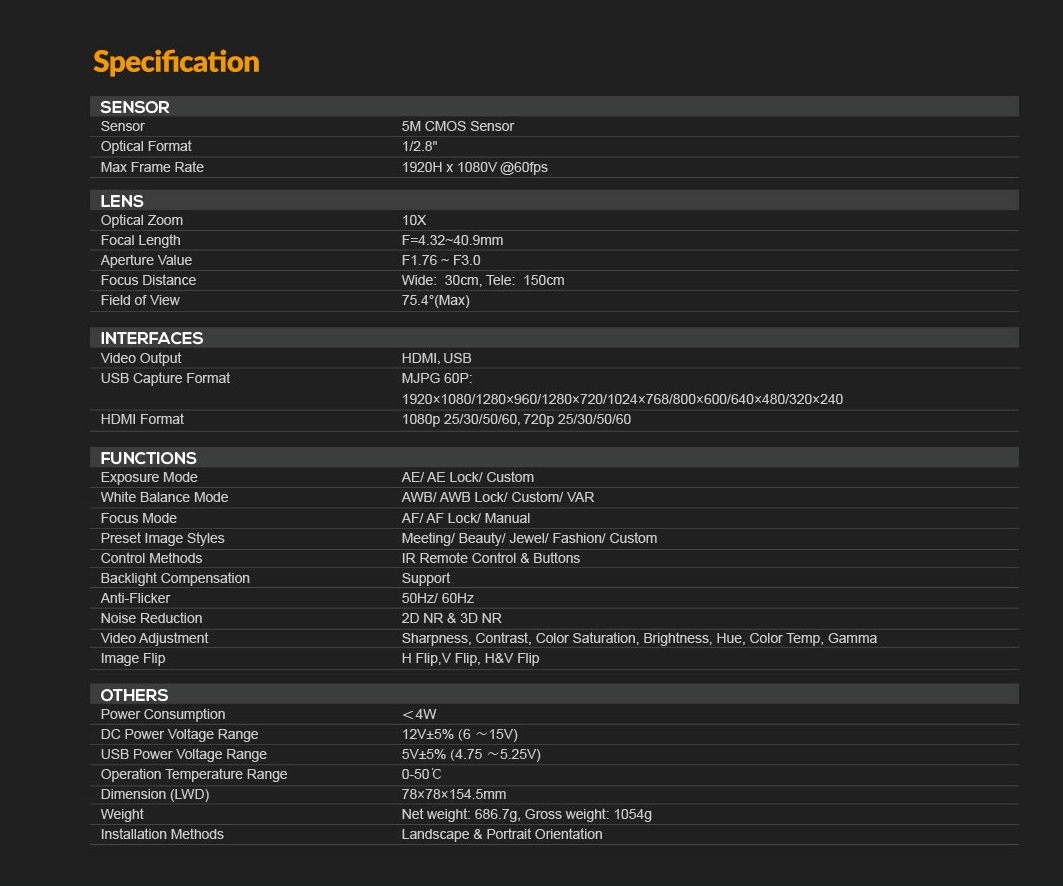Click the FUNCTIONS section header

148,458
